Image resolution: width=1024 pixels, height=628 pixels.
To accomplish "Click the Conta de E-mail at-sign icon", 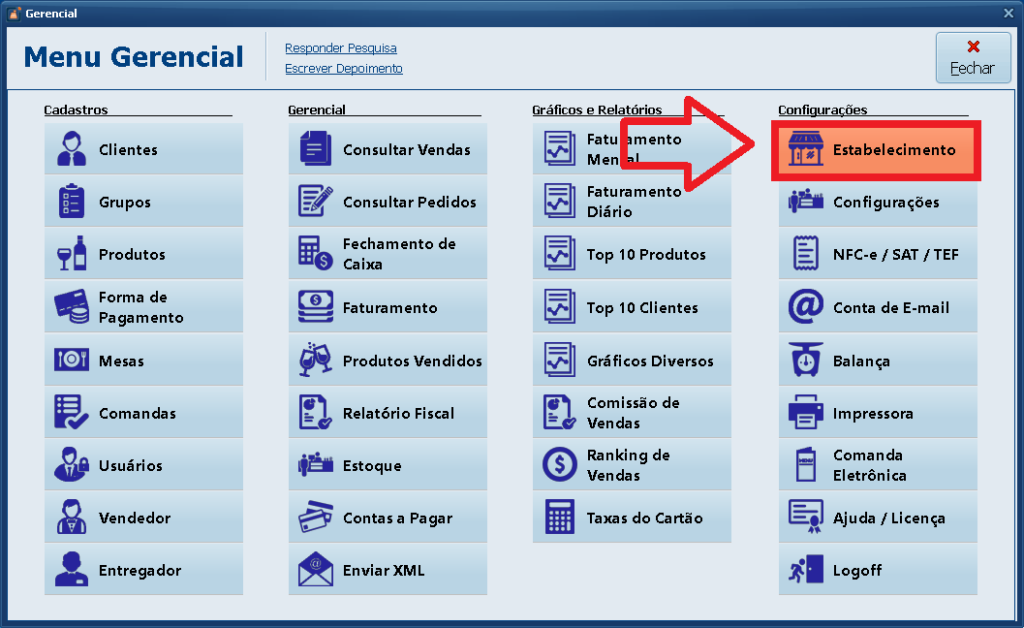I will [x=805, y=308].
